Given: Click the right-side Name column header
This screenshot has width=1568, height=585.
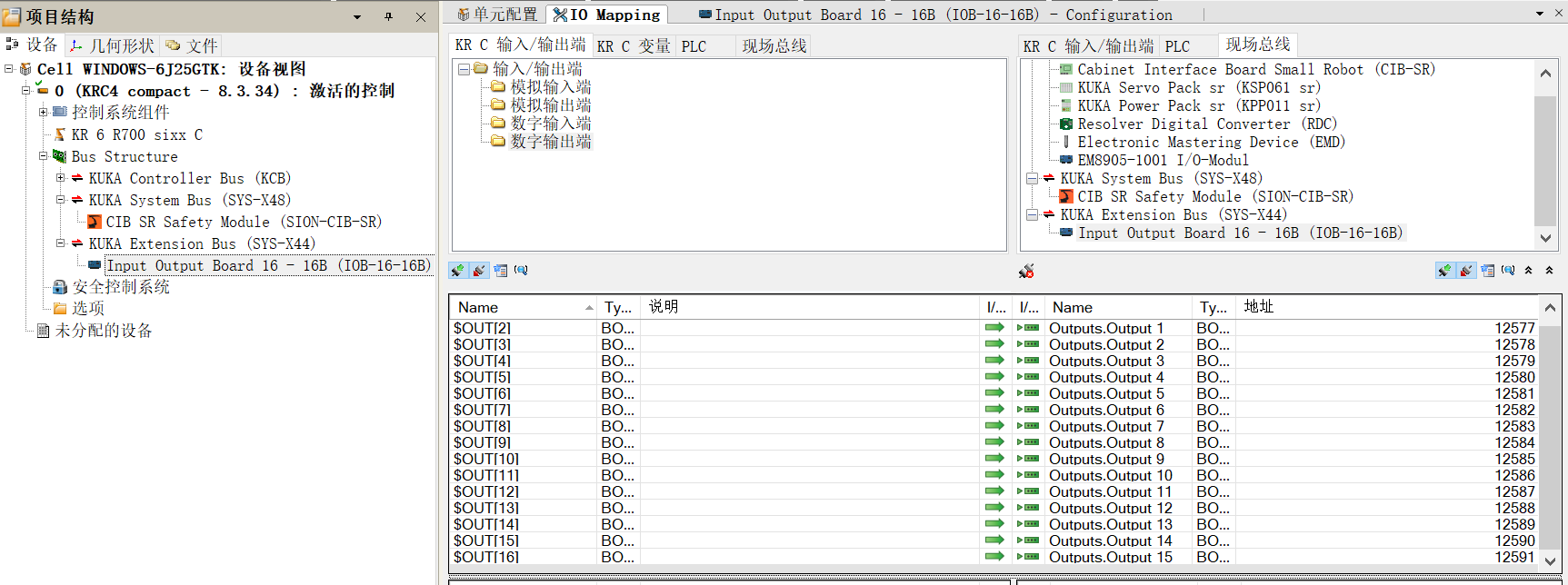Looking at the screenshot, I should (1119, 307).
